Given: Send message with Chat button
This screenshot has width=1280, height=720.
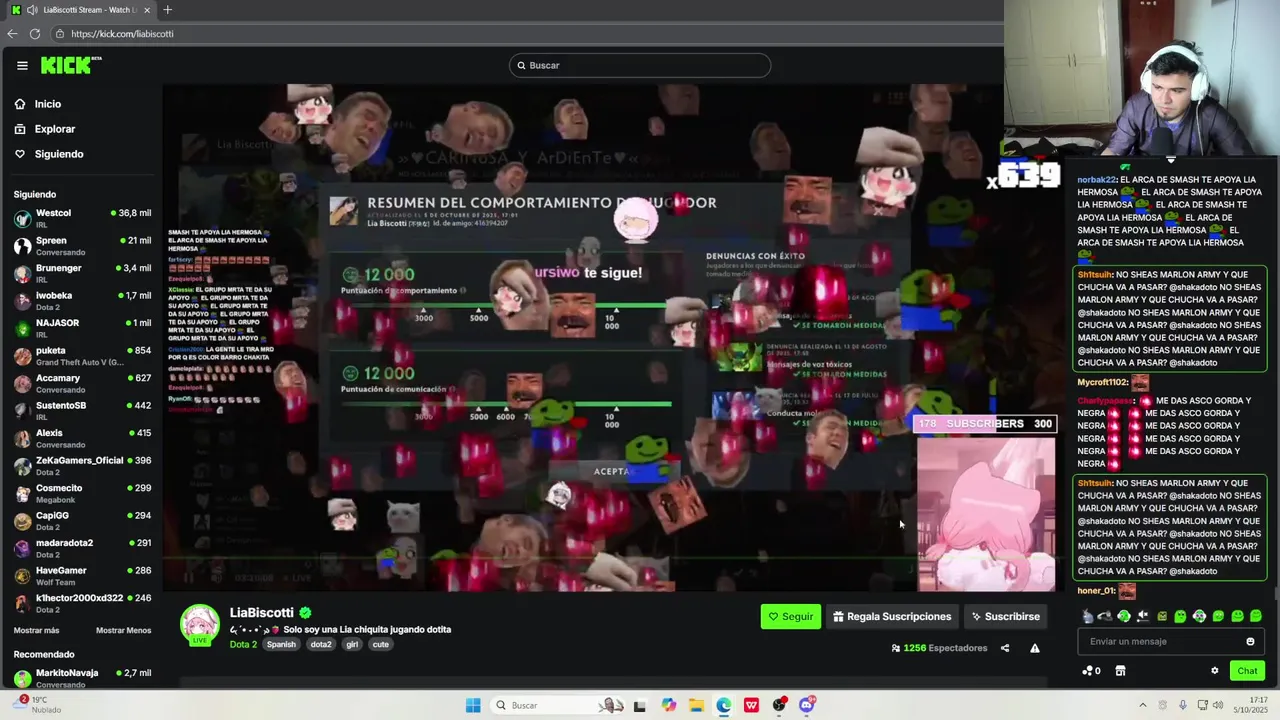Looking at the screenshot, I should (1248, 671).
